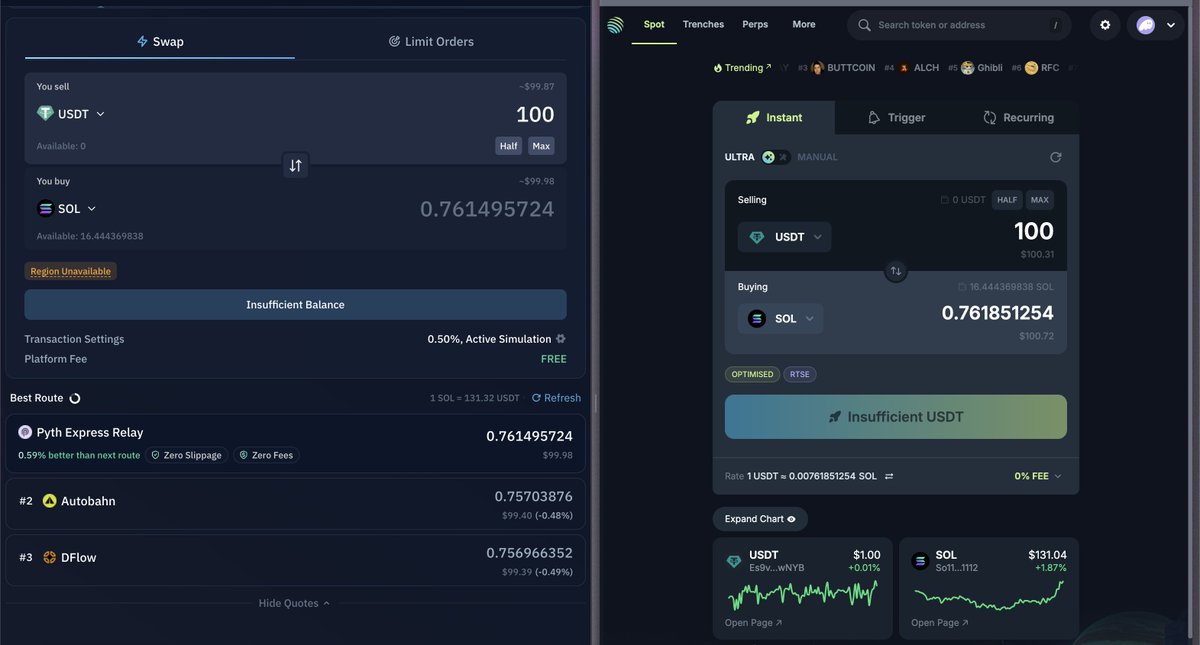The height and width of the screenshot is (645, 1200).
Task: Open the Swap tab in left panel
Action: click(x=160, y=41)
